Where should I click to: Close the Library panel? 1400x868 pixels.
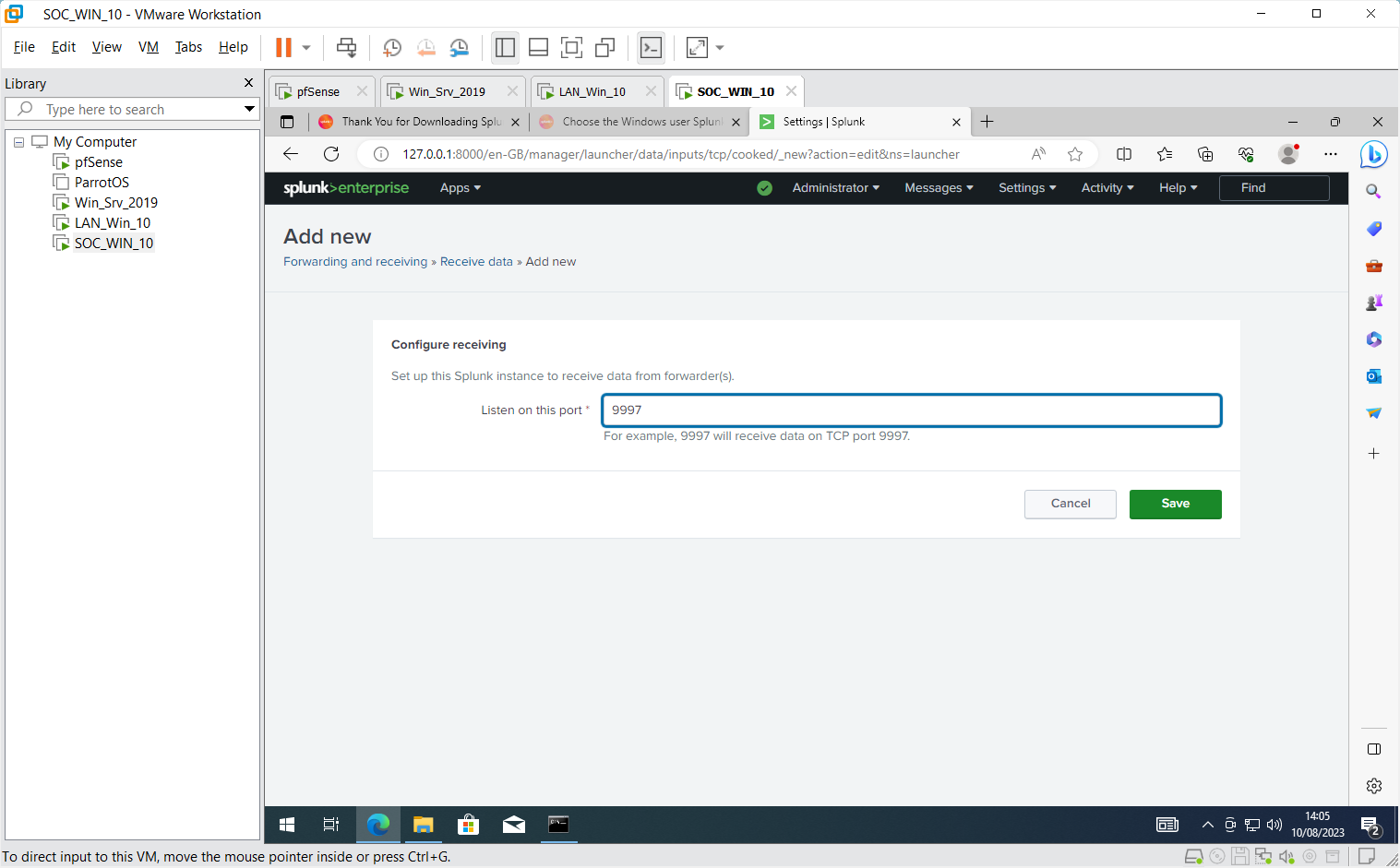tap(248, 83)
